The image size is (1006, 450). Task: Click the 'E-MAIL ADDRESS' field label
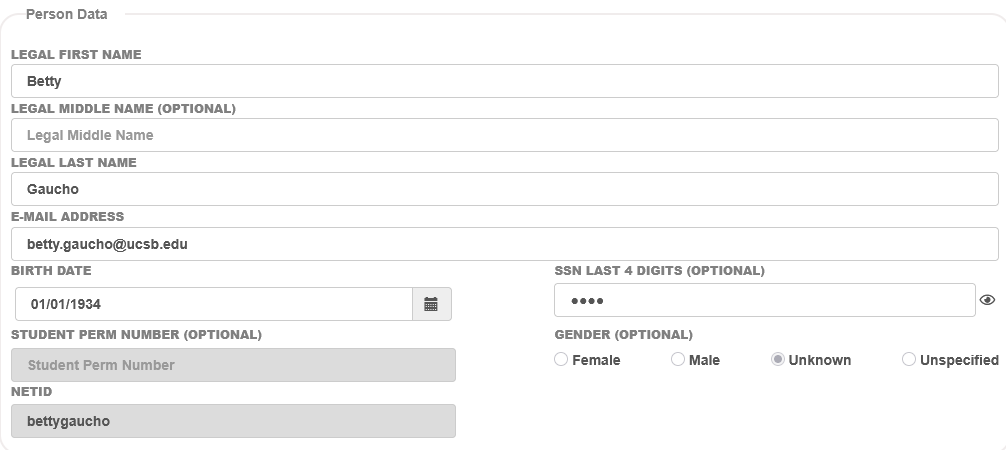[x=67, y=217]
